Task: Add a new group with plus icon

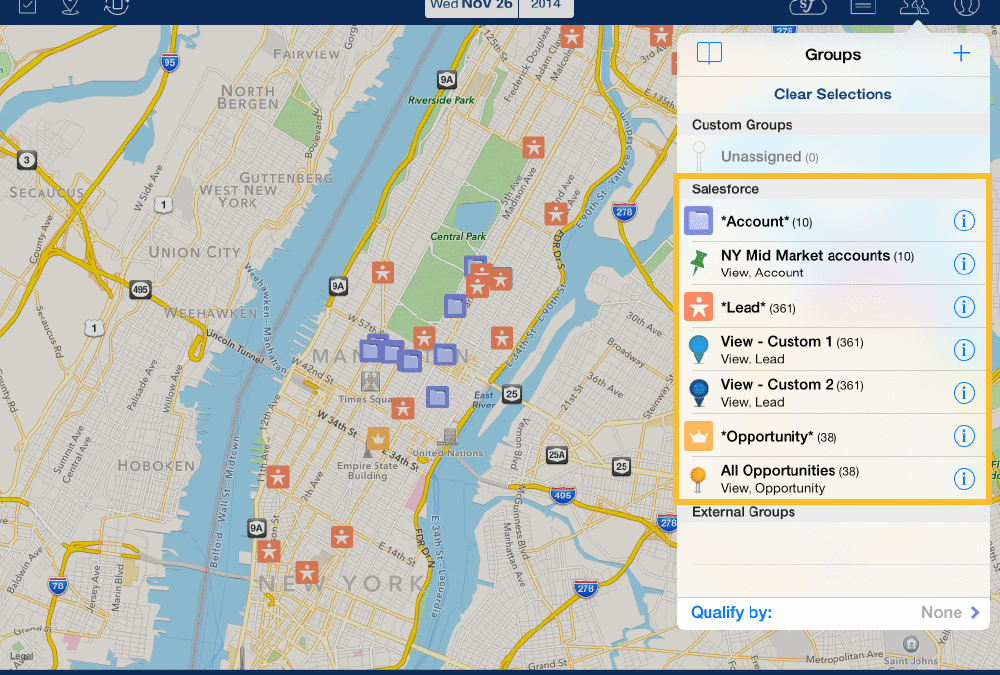Action: (x=961, y=53)
